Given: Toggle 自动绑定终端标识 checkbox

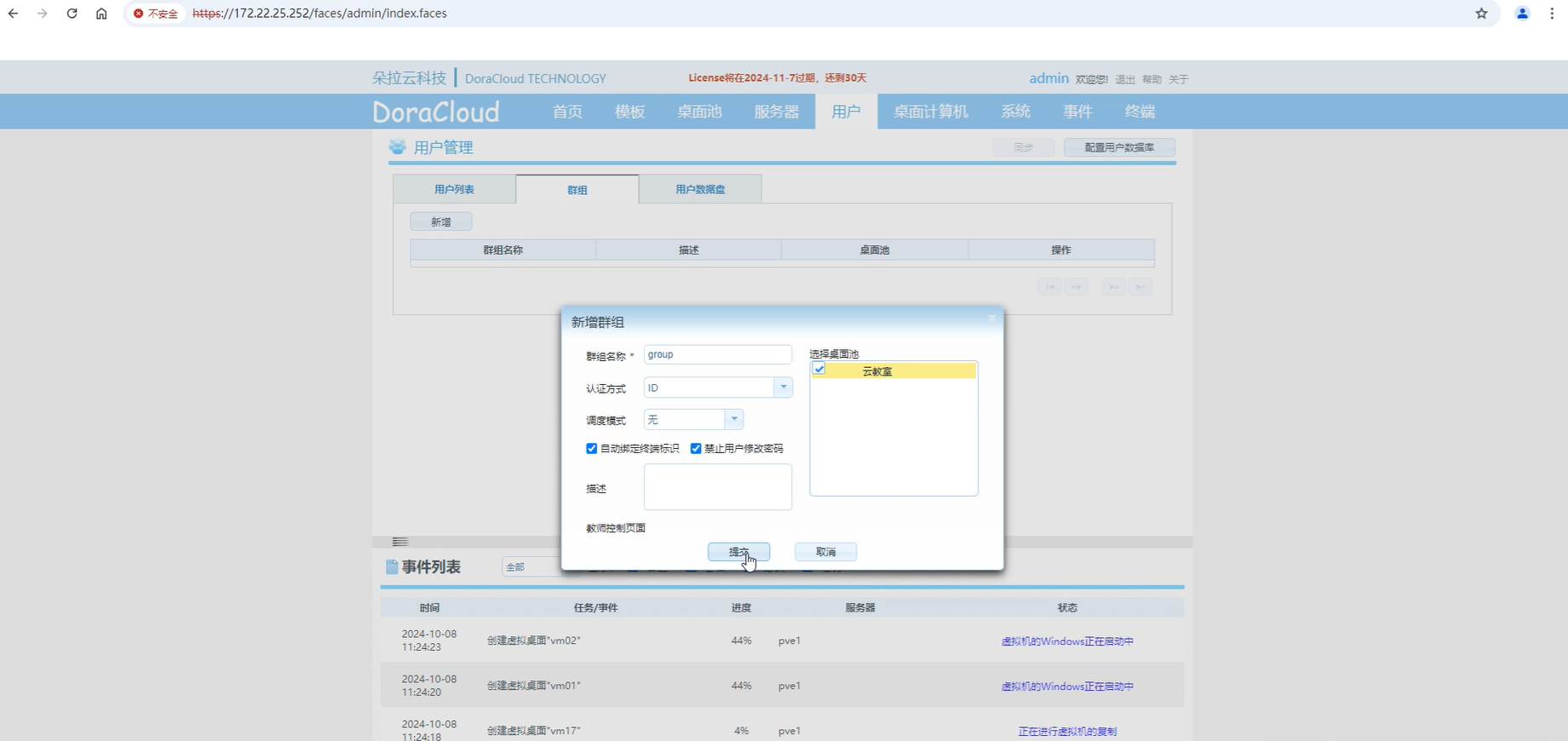Looking at the screenshot, I should click(592, 449).
